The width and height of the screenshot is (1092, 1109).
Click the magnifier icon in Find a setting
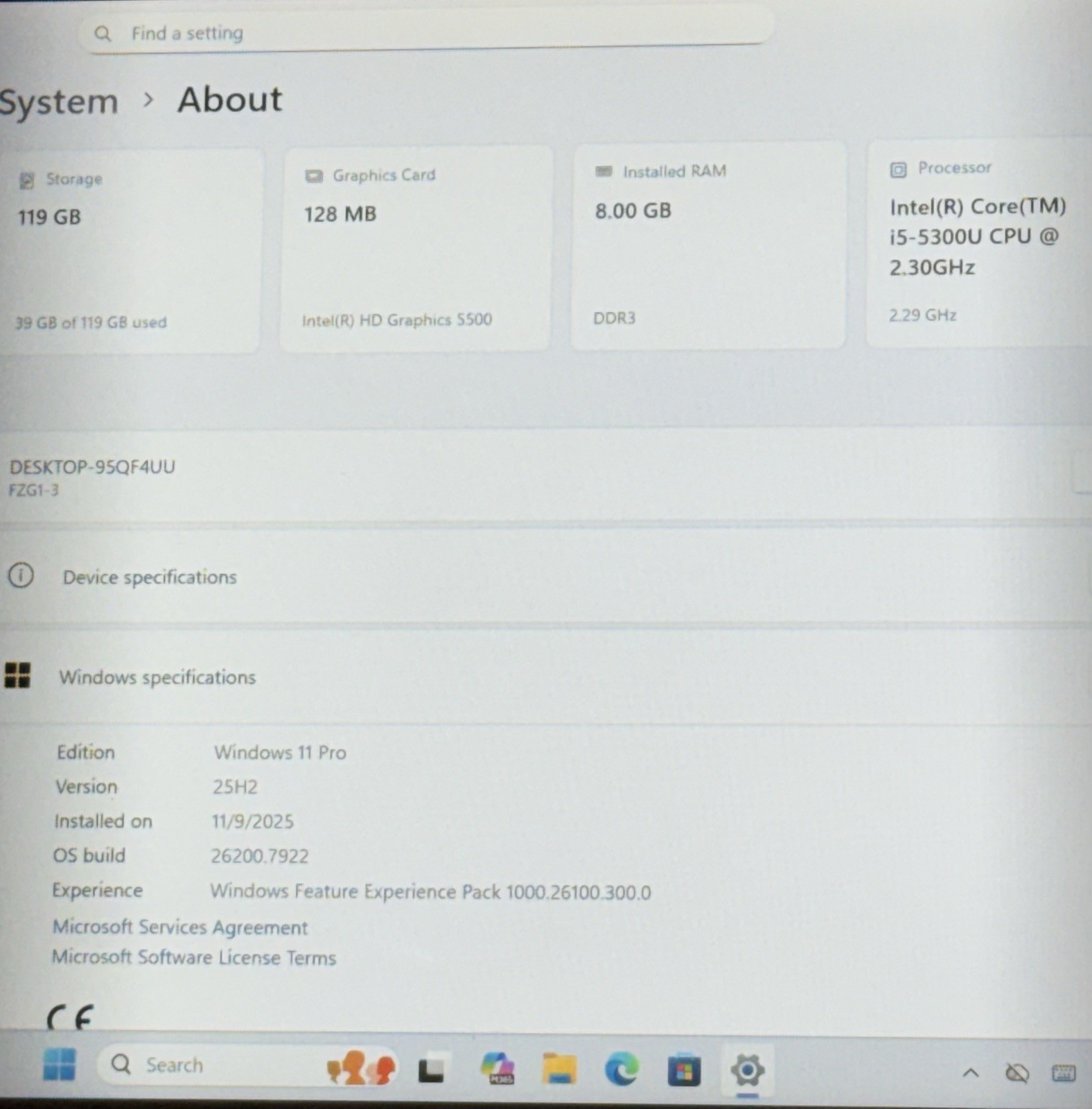(x=103, y=33)
